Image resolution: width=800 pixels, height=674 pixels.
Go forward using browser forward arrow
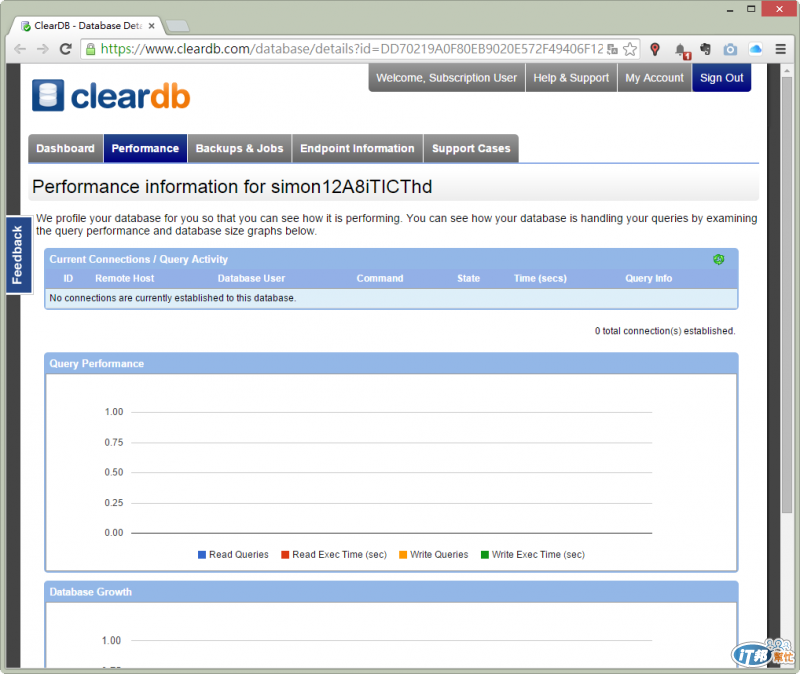[x=42, y=49]
